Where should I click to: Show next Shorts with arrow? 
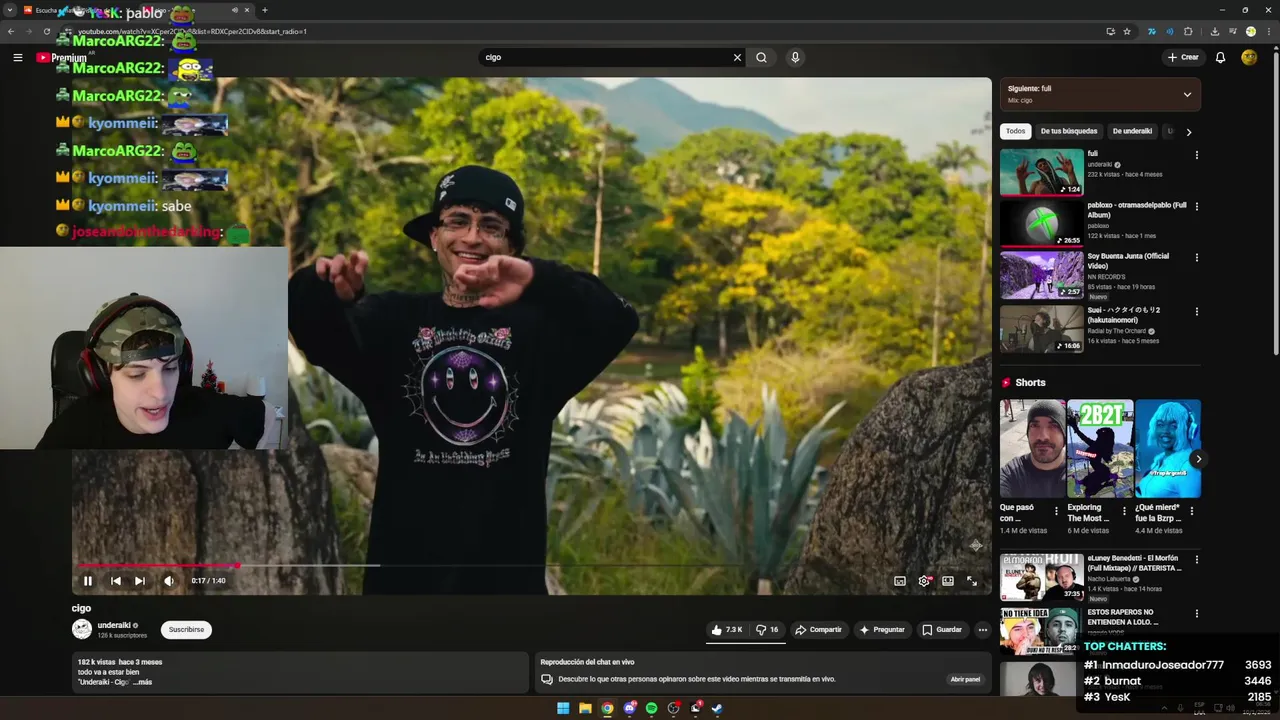1198,459
